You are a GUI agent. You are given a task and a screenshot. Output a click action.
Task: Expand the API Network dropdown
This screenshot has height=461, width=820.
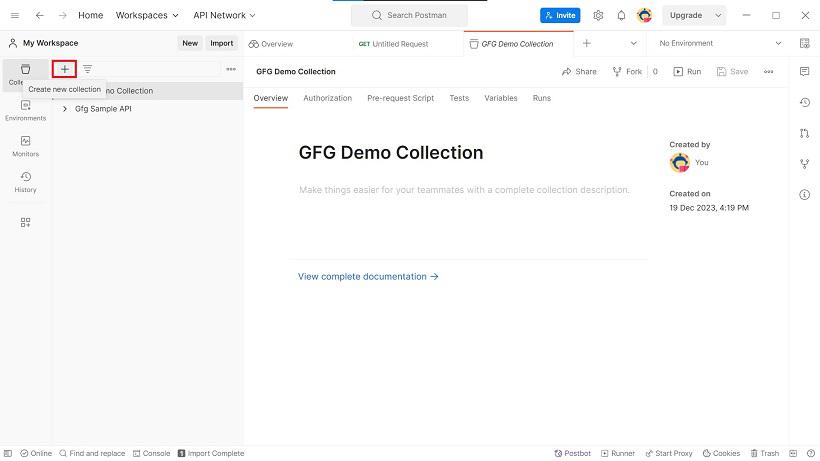coord(224,15)
